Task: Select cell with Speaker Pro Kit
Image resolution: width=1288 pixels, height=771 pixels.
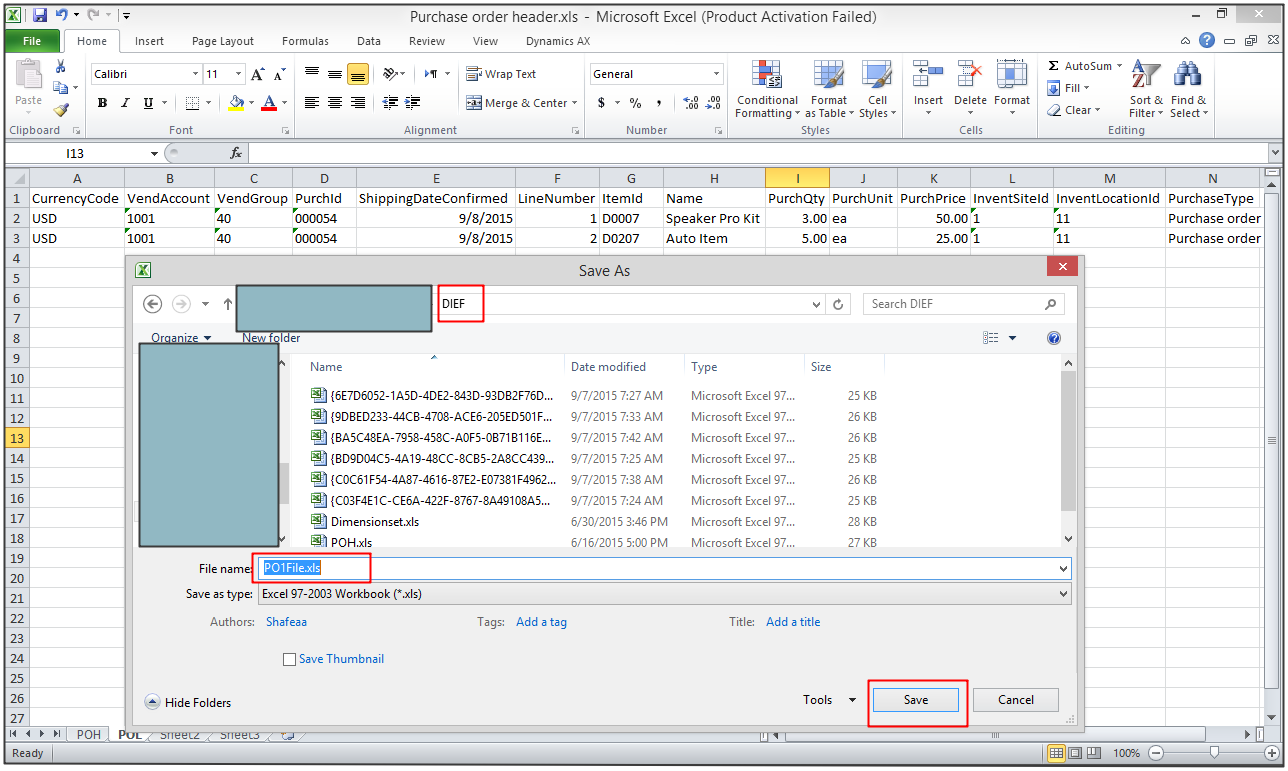Action: 713,218
